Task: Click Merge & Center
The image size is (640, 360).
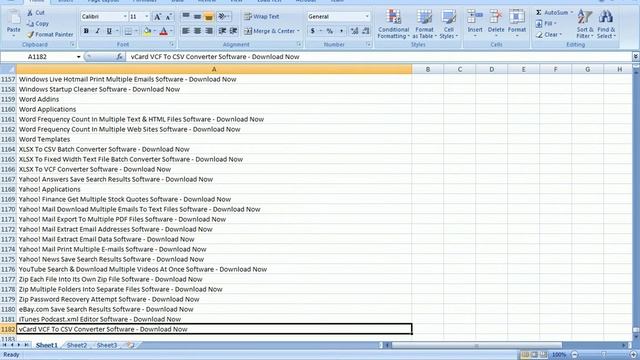Action: coord(269,31)
